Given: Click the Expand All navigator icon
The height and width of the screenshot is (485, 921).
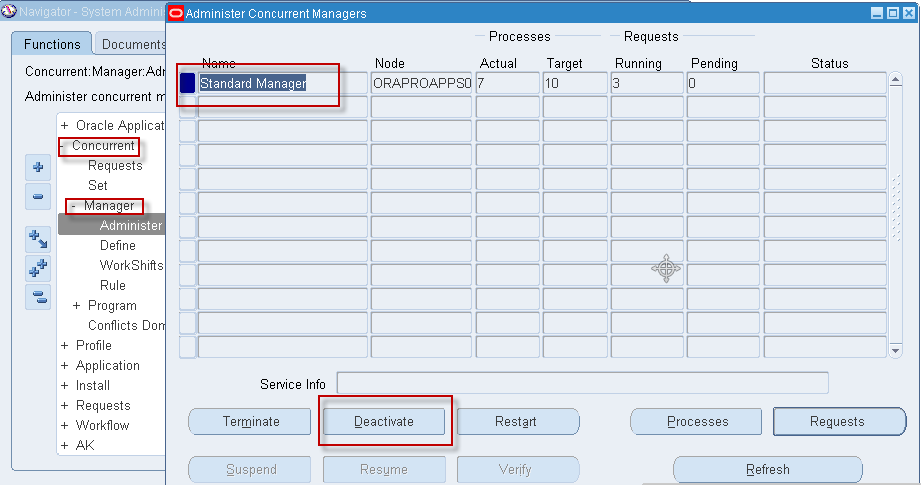Looking at the screenshot, I should (37, 268).
